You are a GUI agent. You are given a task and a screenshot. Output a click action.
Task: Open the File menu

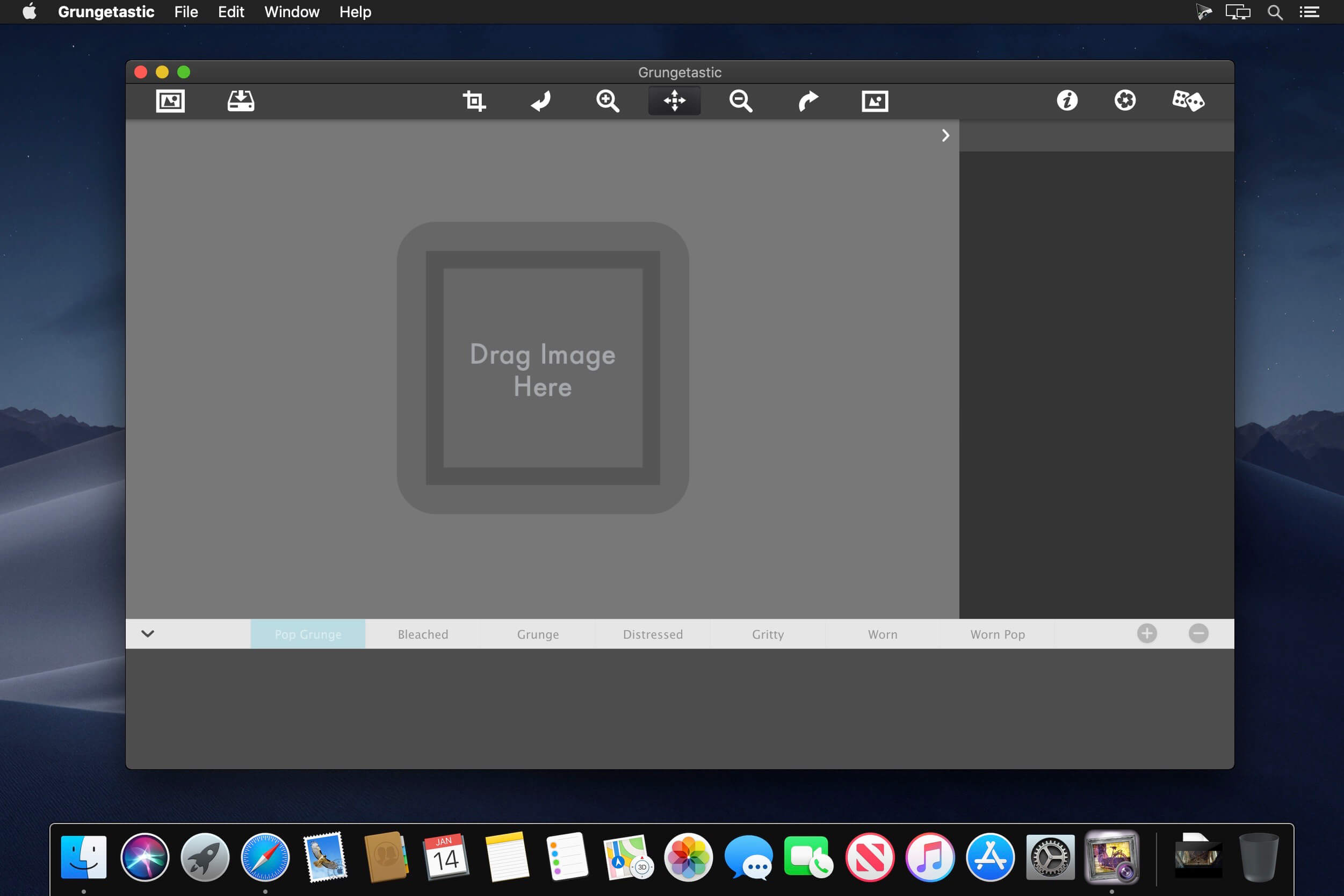186,12
